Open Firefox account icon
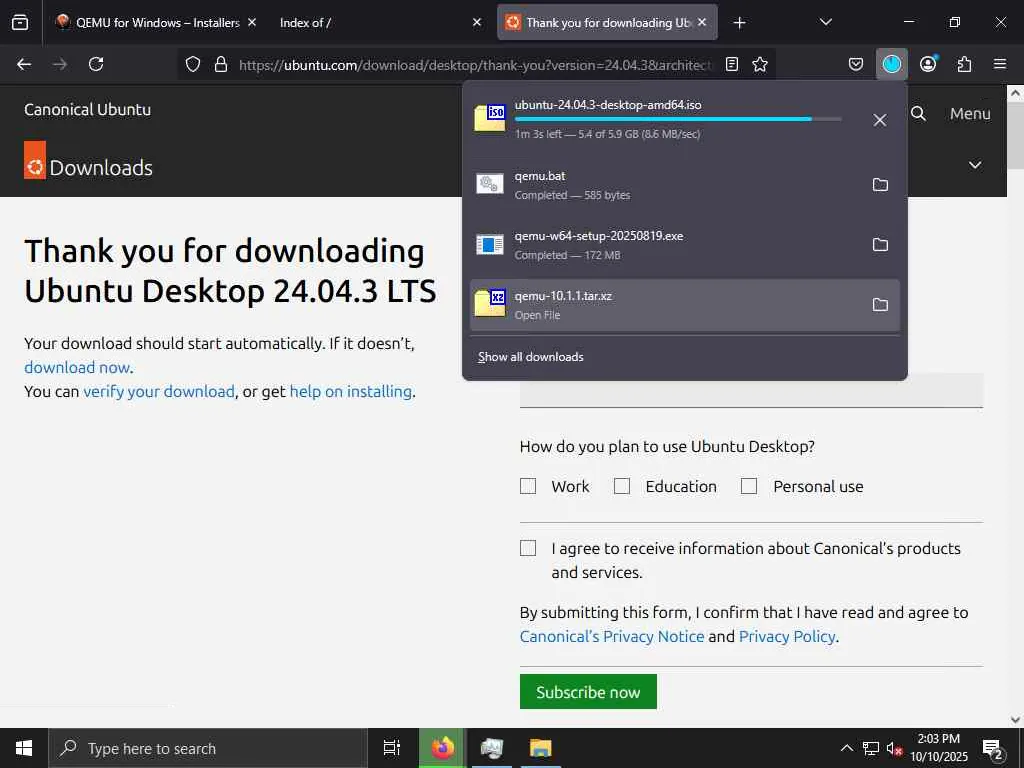Viewport: 1024px width, 768px height. (x=928, y=64)
